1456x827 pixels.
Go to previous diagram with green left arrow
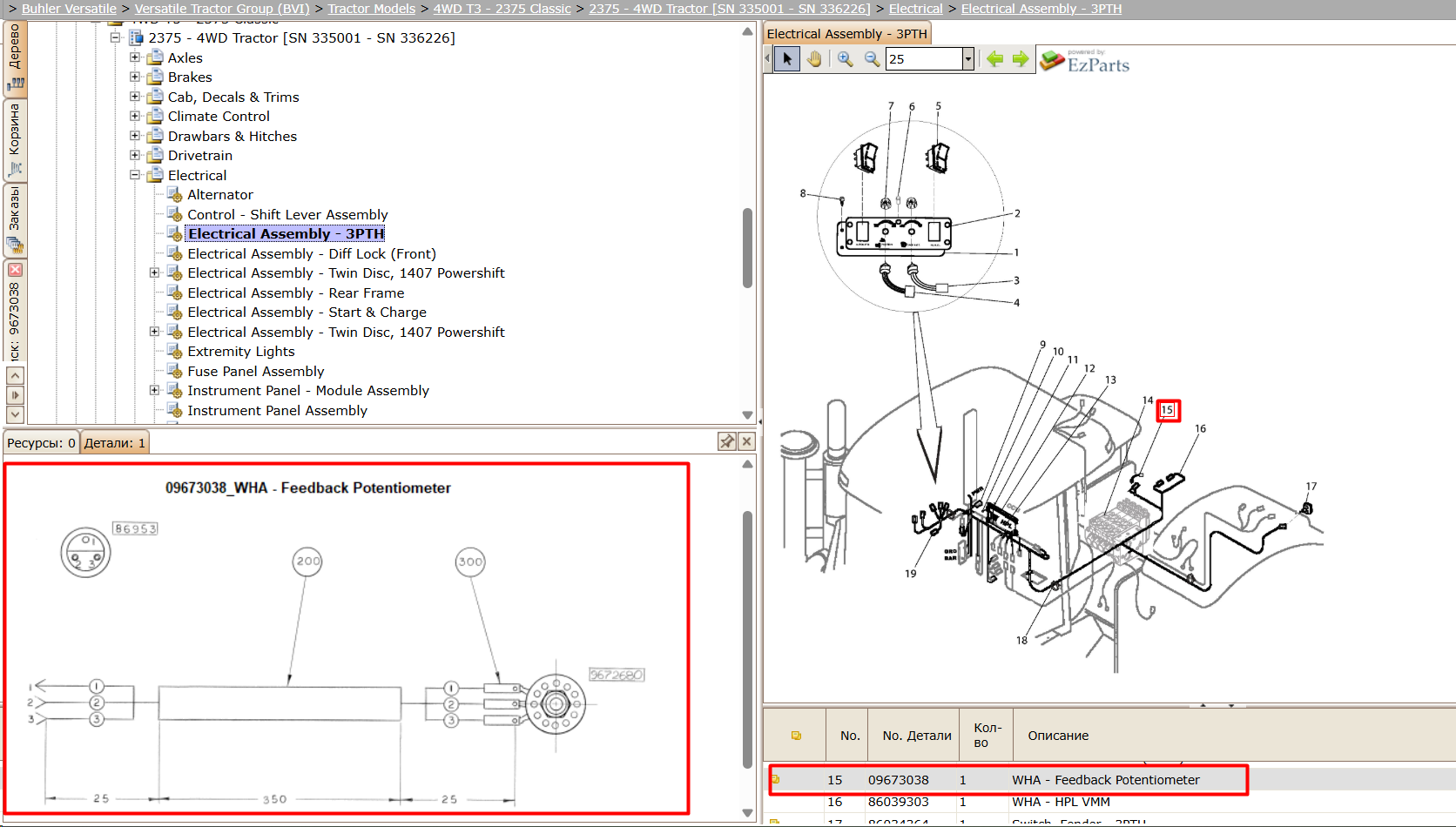point(994,59)
